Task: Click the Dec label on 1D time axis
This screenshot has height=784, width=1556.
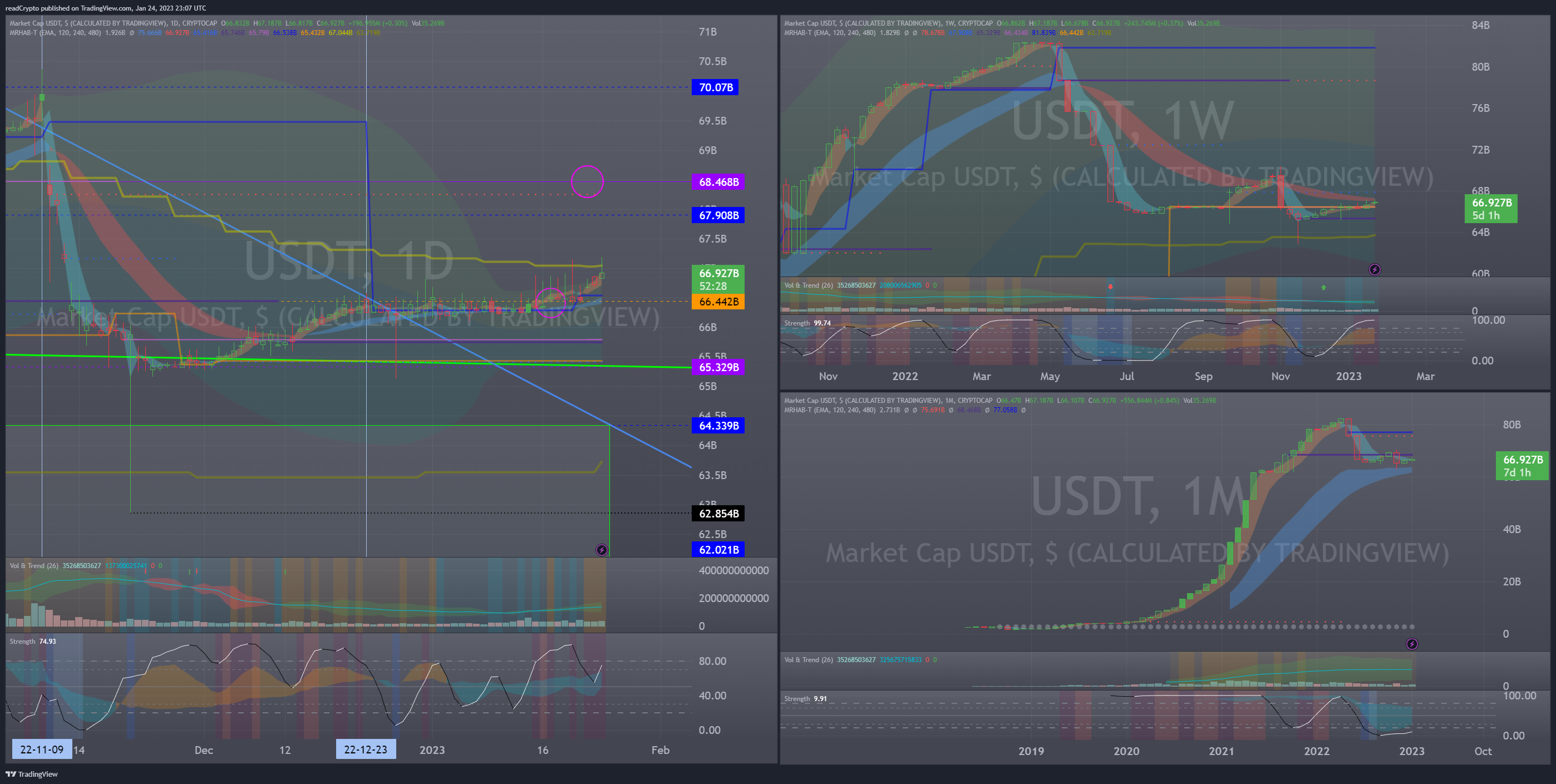Action: (204, 750)
